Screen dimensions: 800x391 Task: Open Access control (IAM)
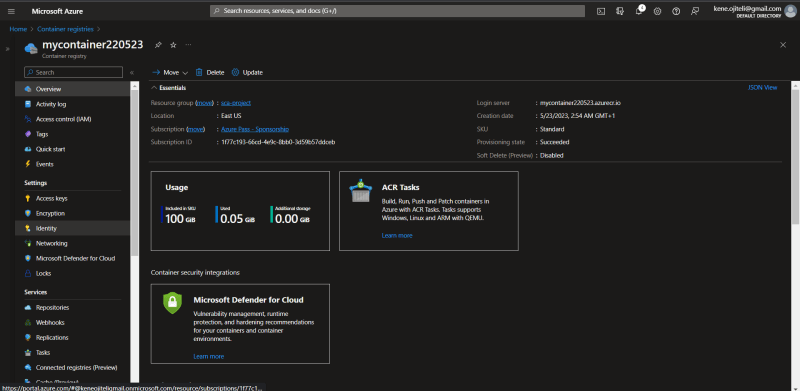[72, 119]
